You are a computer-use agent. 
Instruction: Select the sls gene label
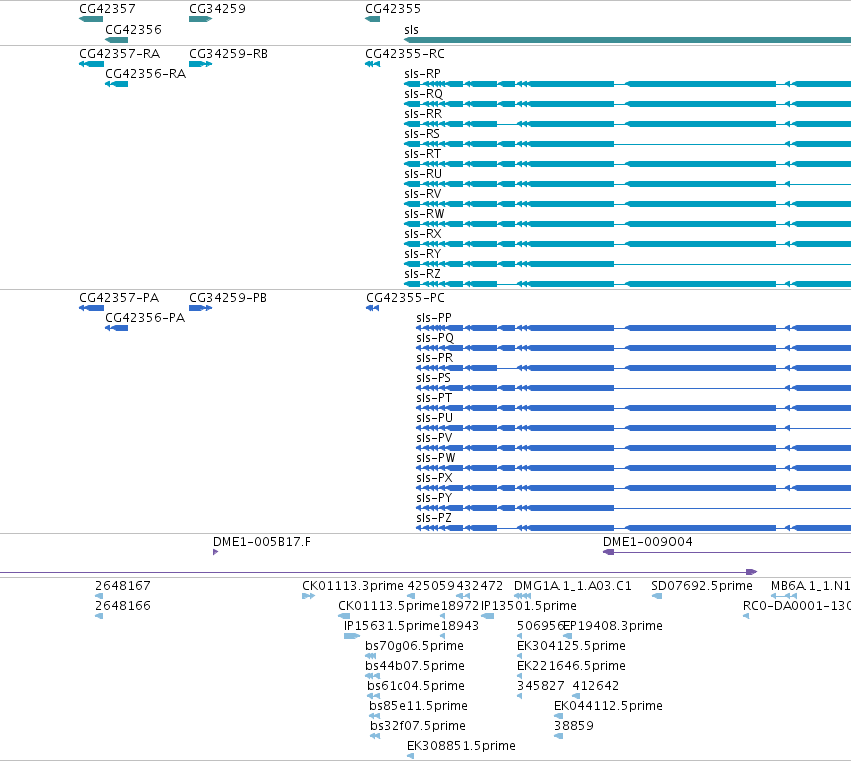411,30
